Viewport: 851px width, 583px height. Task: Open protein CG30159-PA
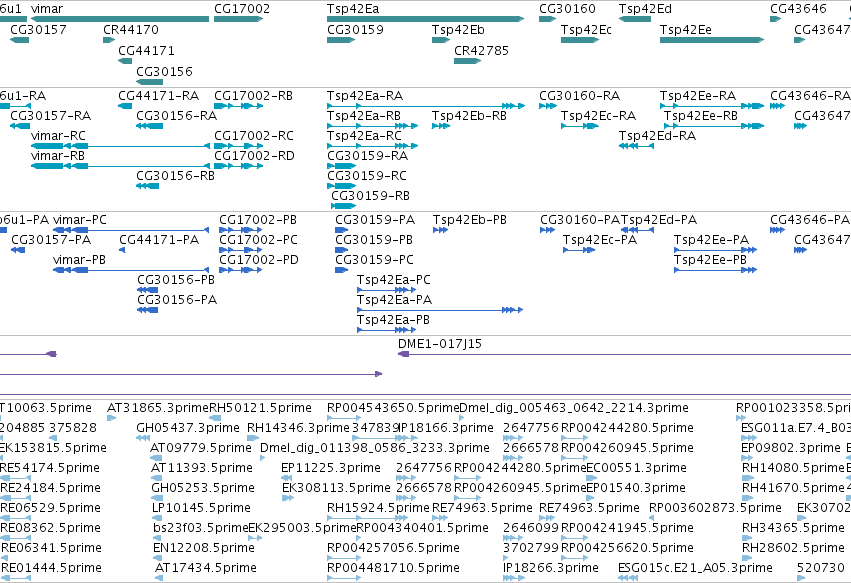[341, 230]
